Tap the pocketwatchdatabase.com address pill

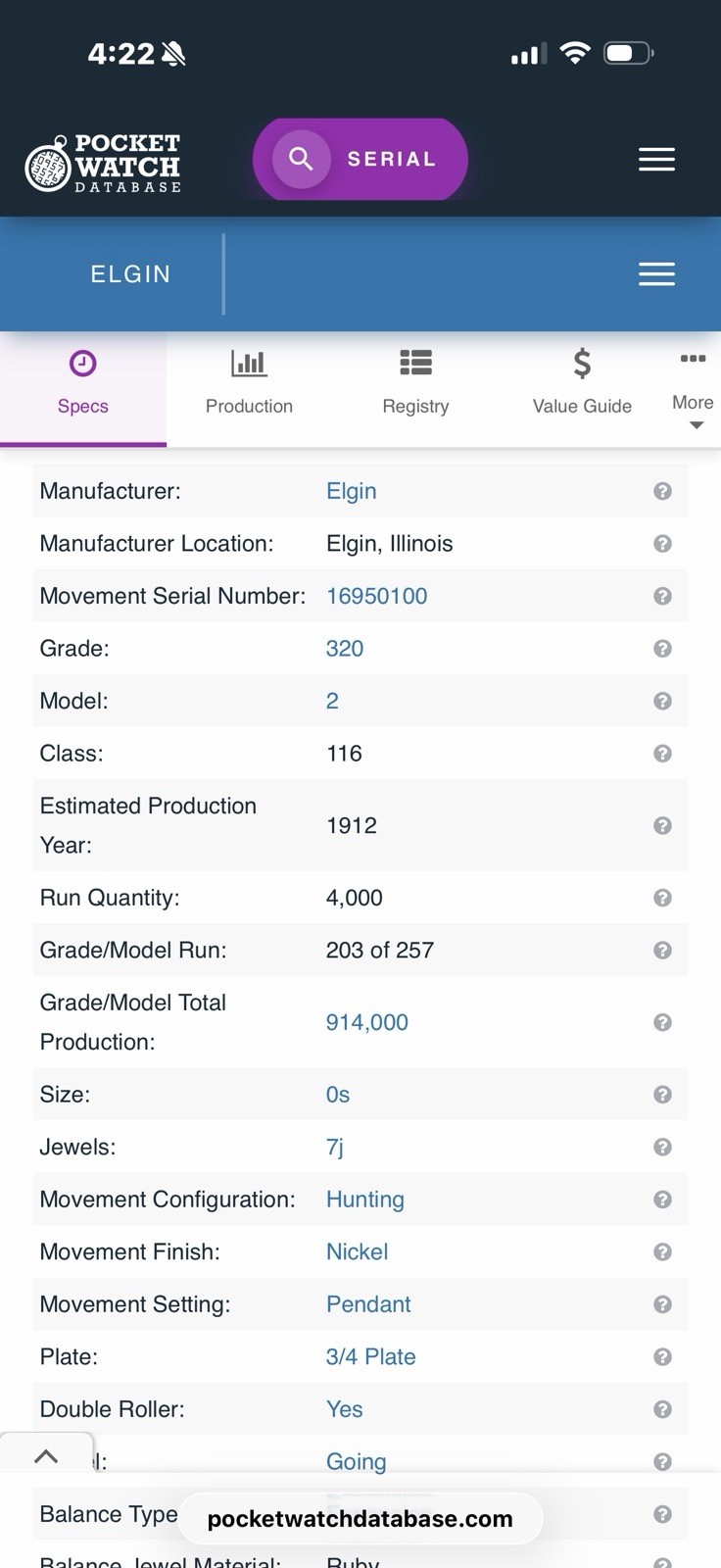360,1519
